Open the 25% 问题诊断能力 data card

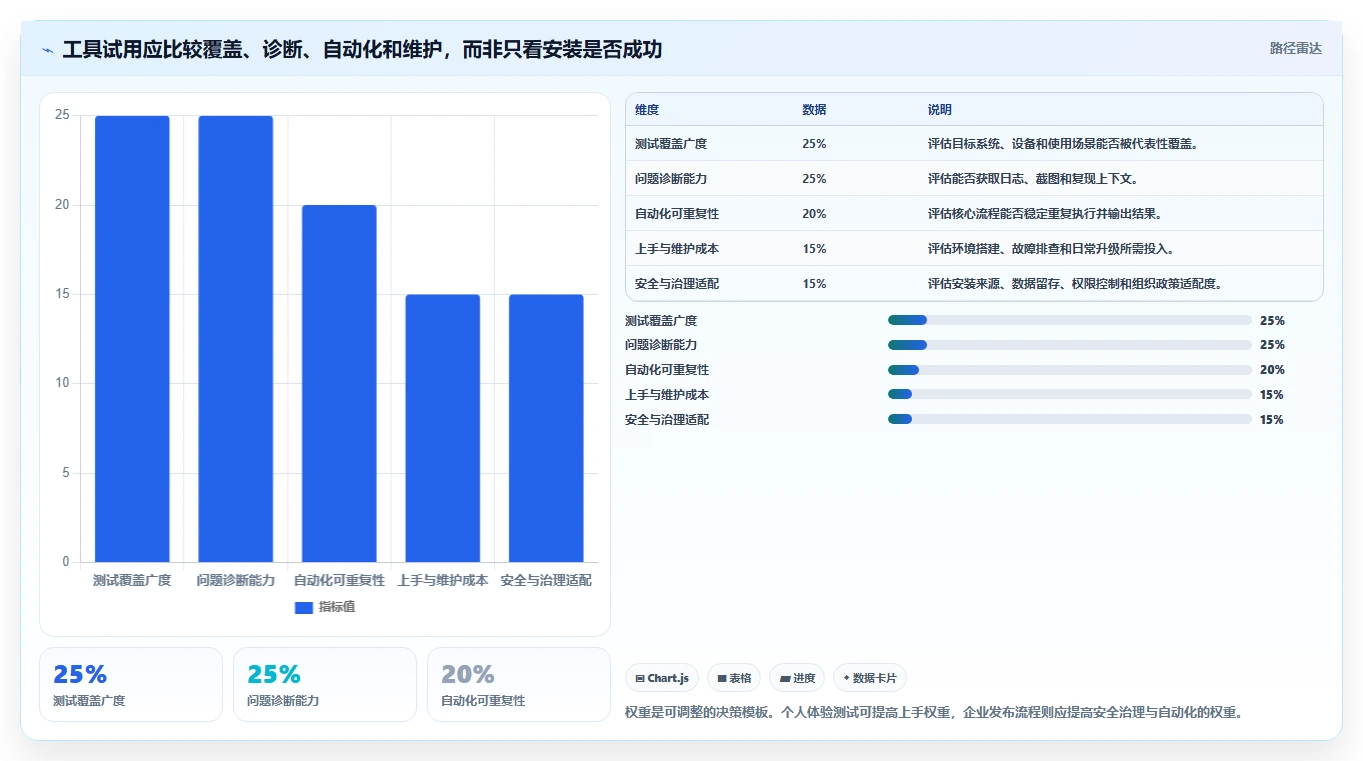click(325, 684)
